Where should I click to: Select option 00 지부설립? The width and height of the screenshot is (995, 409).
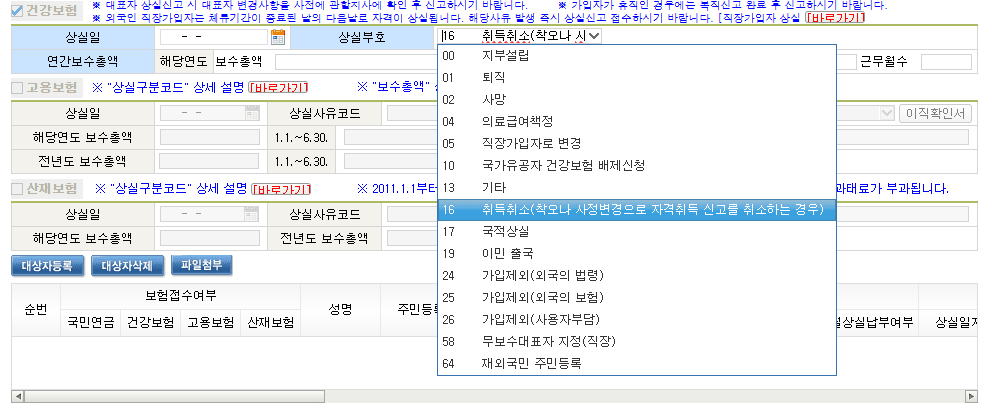point(637,56)
